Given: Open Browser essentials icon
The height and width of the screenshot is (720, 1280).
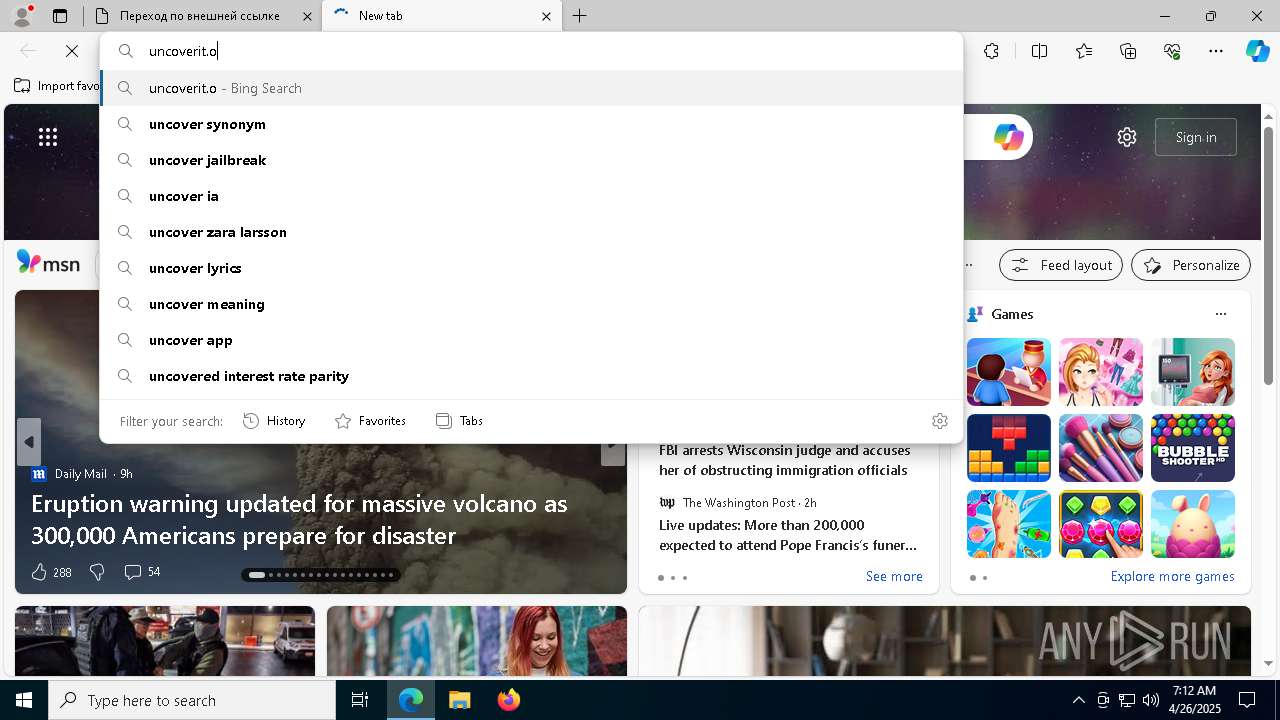Looking at the screenshot, I should [1172, 51].
